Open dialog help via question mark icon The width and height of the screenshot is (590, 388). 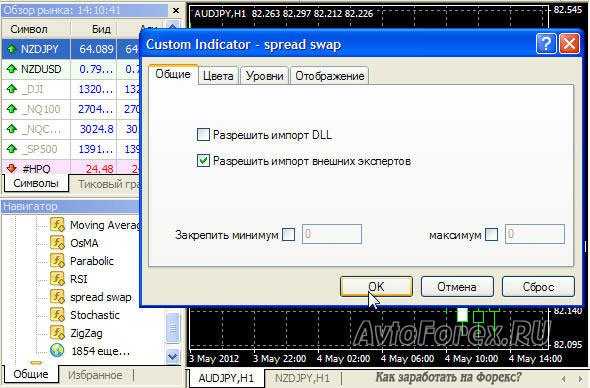point(546,44)
